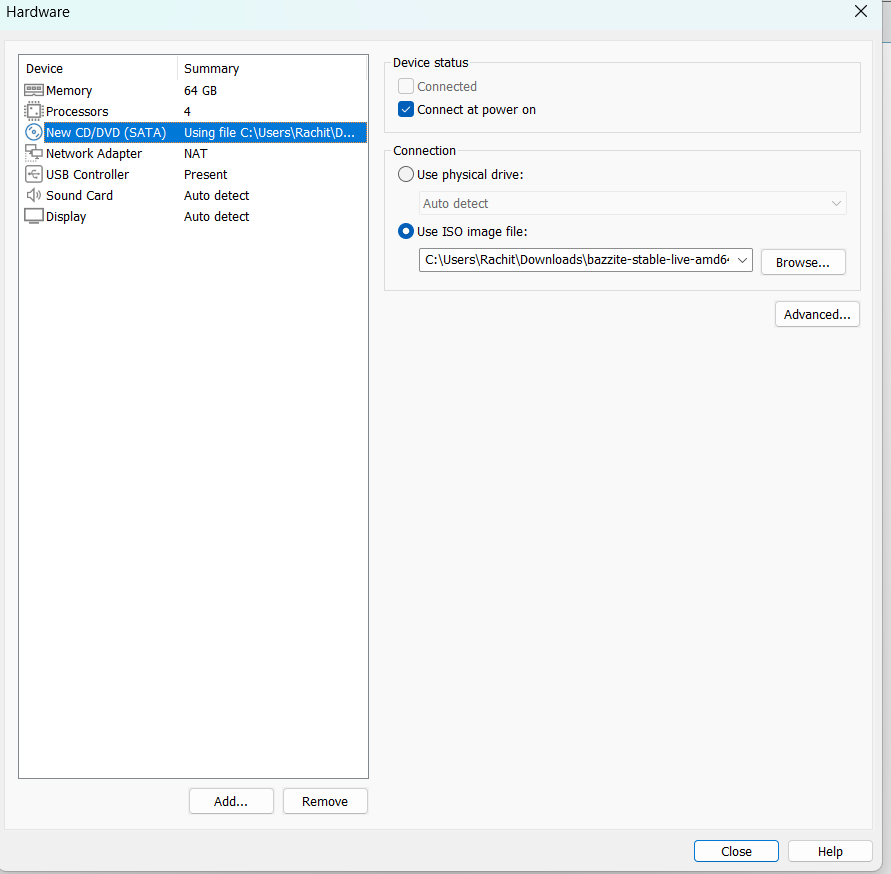The width and height of the screenshot is (891, 874).
Task: Select the Memory row label
Action: [x=69, y=90]
